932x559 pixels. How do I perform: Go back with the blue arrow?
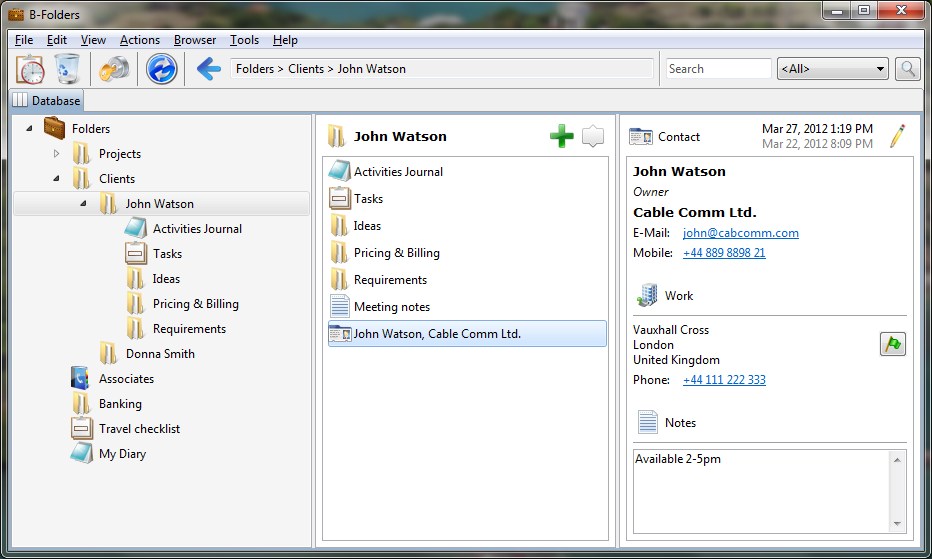208,69
